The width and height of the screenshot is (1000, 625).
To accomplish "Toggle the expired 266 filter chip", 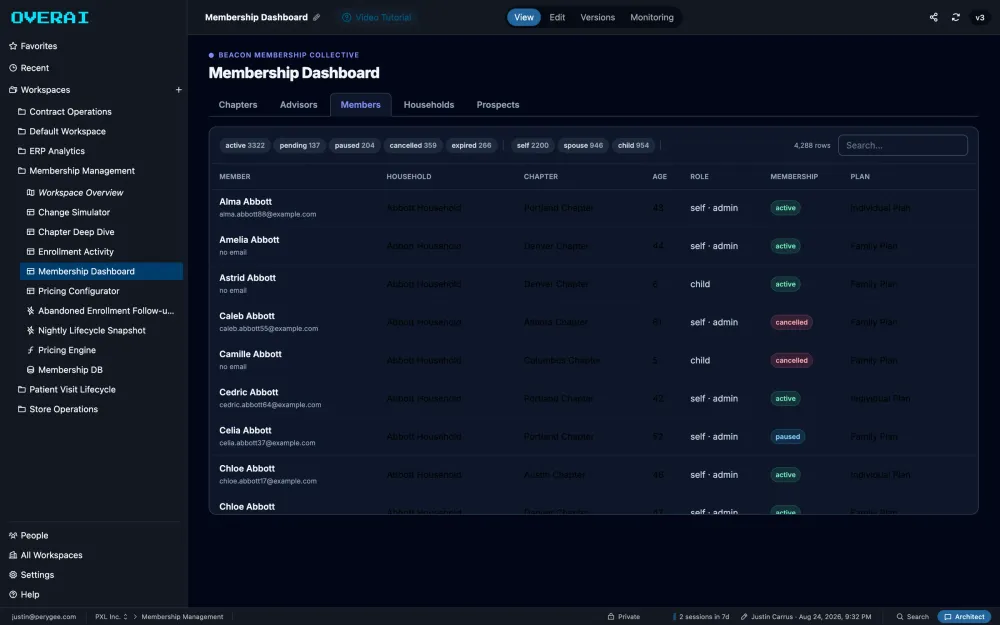I will click(x=471, y=145).
